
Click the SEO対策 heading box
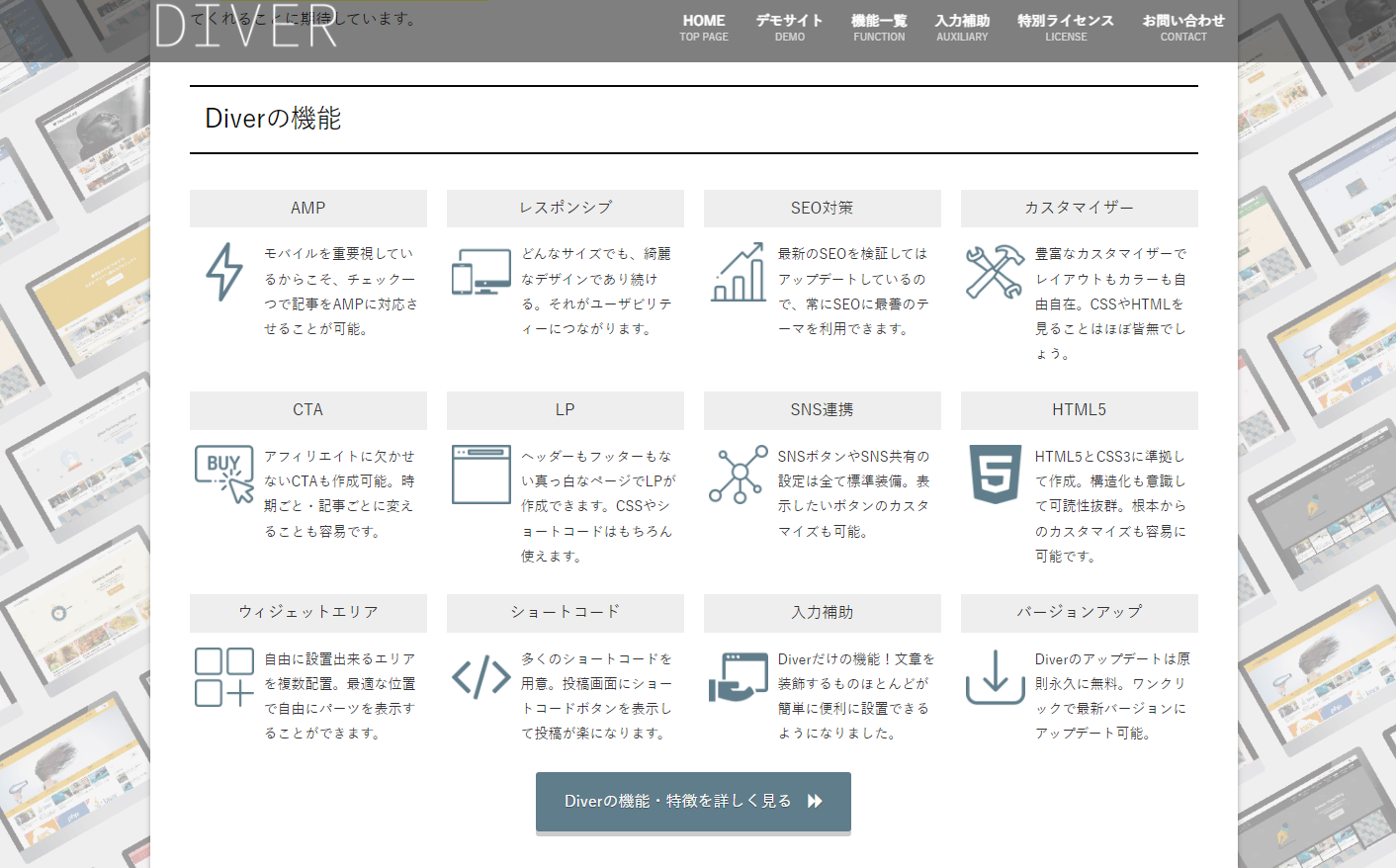823,209
